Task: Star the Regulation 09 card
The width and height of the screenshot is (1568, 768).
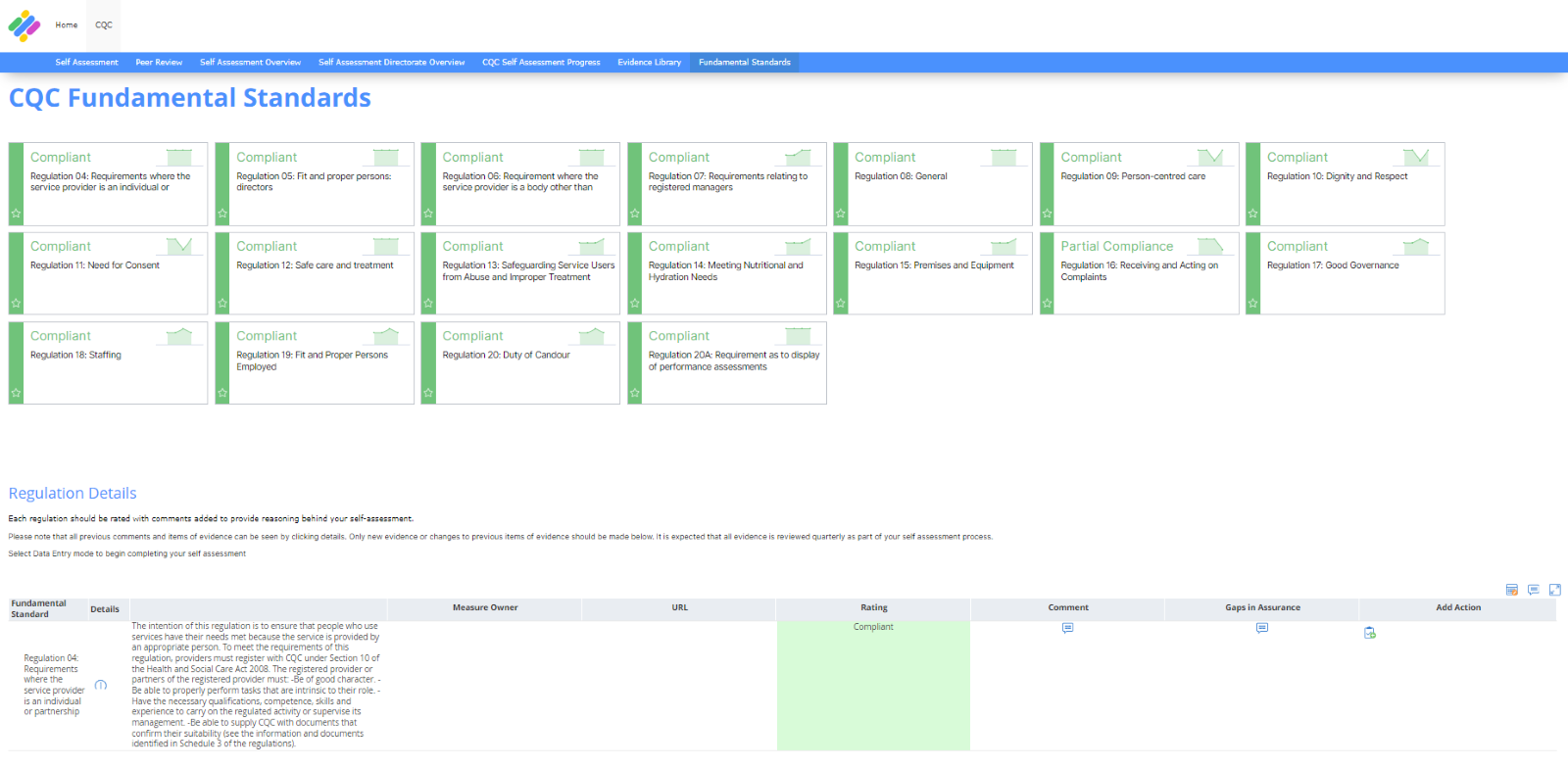Action: pyautogui.click(x=1047, y=213)
